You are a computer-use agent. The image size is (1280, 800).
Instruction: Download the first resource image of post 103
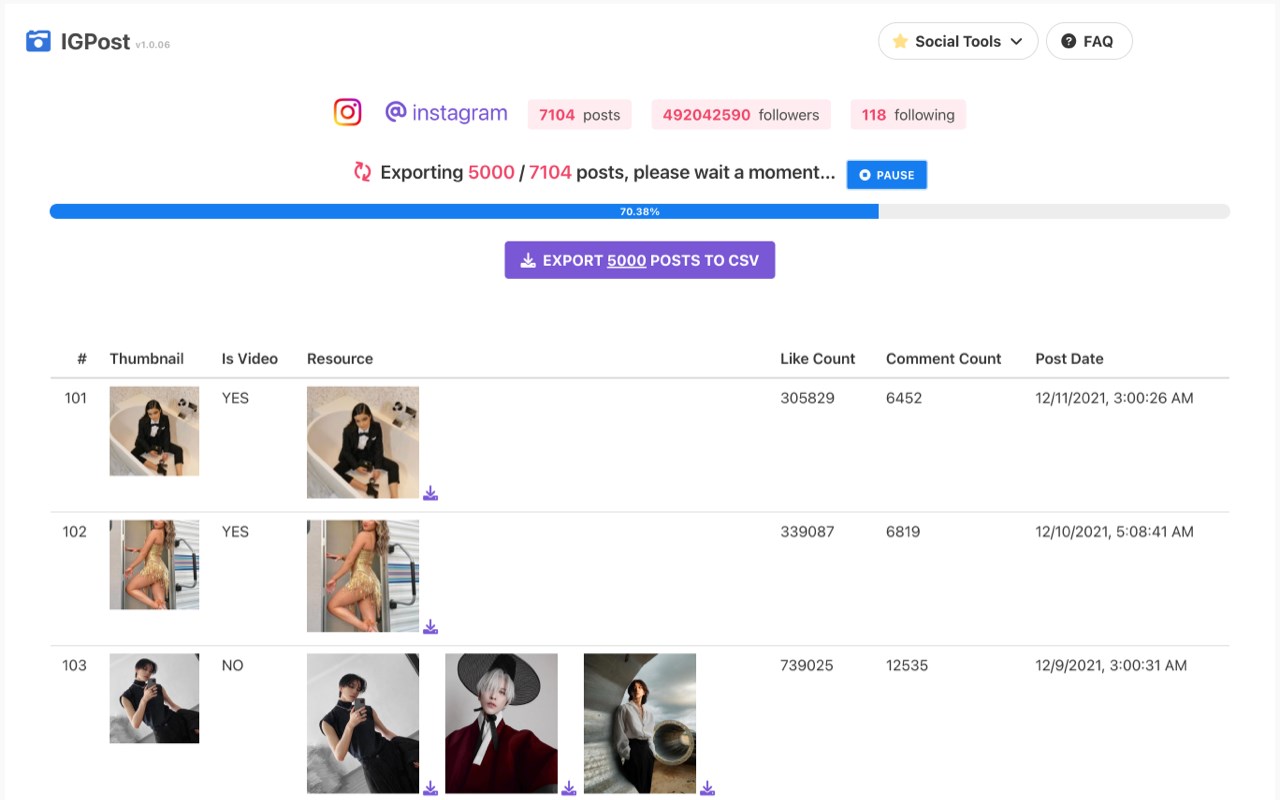(x=430, y=788)
